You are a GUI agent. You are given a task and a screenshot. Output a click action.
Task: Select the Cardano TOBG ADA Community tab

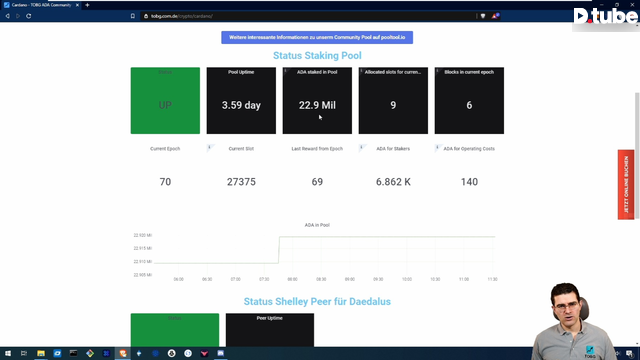coord(41,5)
